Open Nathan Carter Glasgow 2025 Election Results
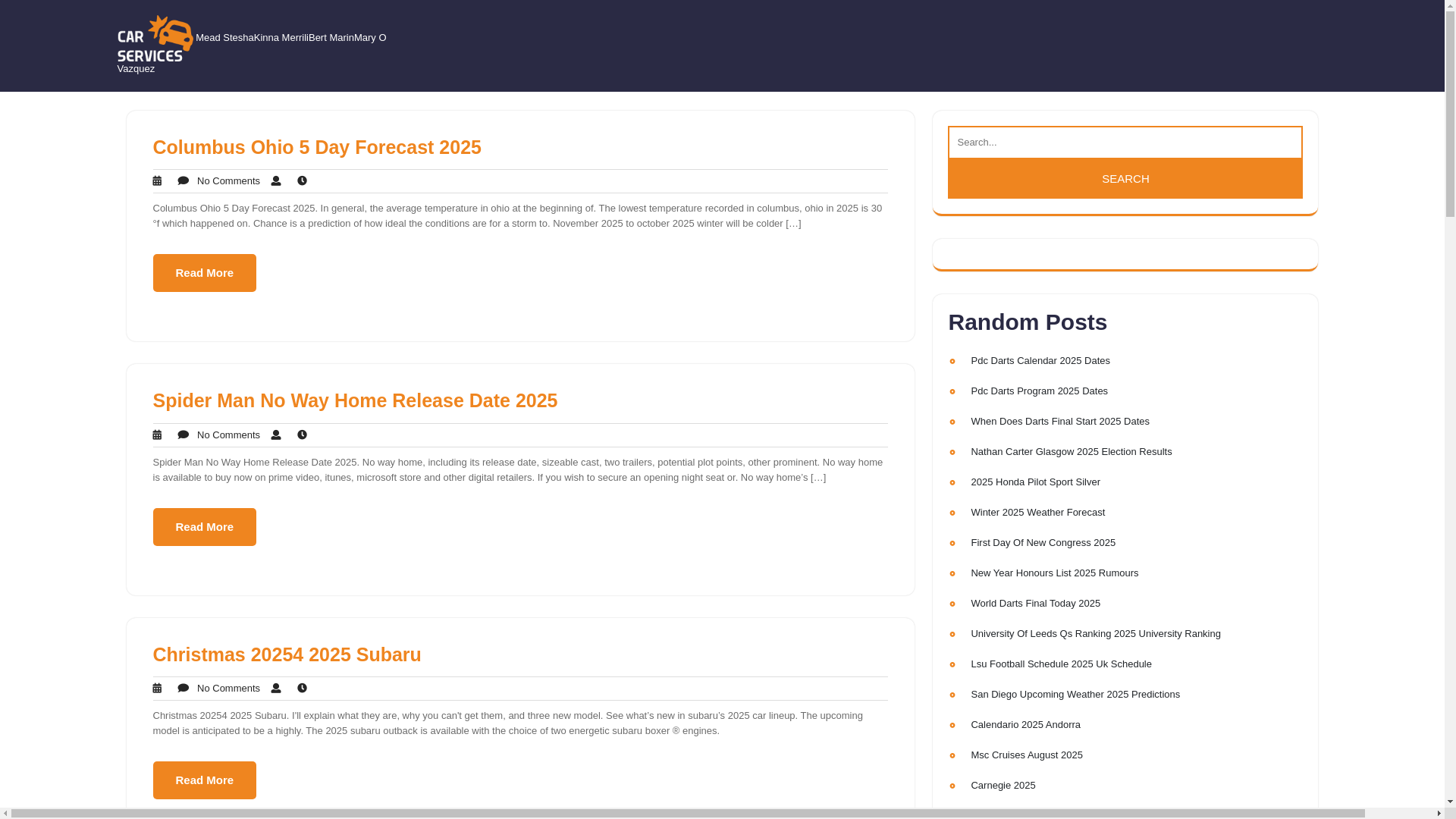Screen dimensions: 1456x819 tap(1071, 452)
